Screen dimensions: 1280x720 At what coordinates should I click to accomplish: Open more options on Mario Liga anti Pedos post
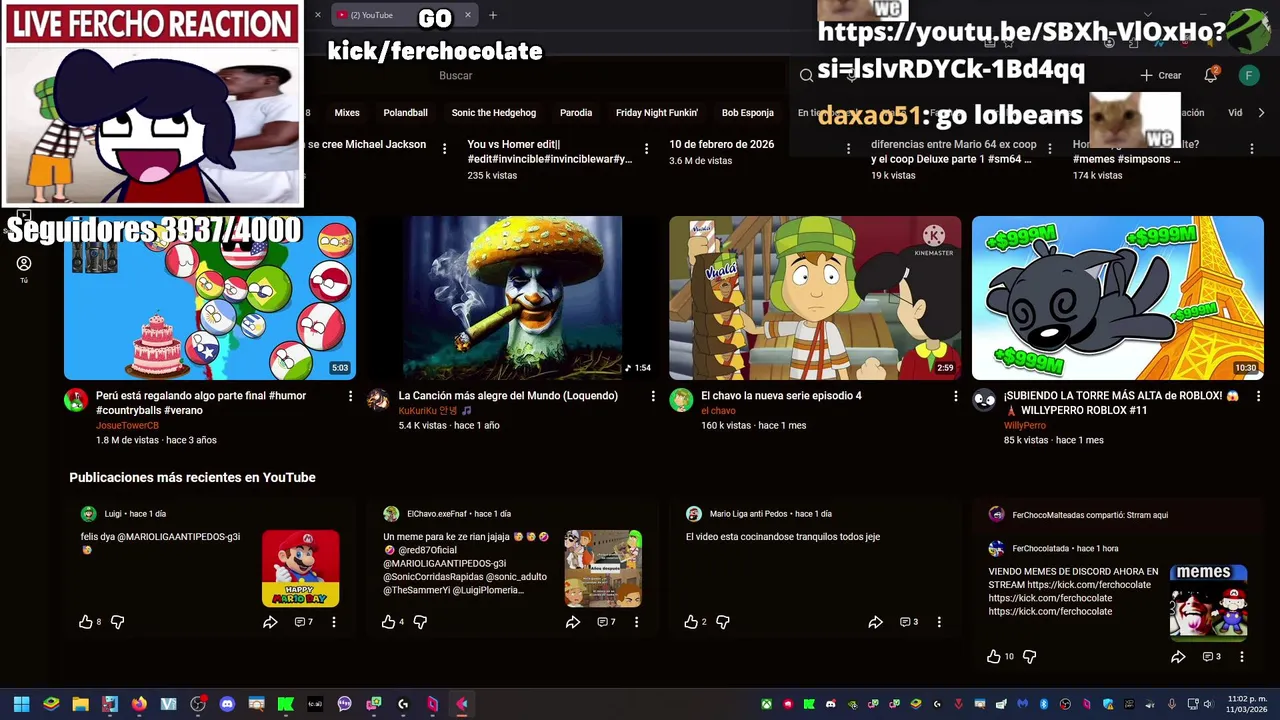point(939,622)
